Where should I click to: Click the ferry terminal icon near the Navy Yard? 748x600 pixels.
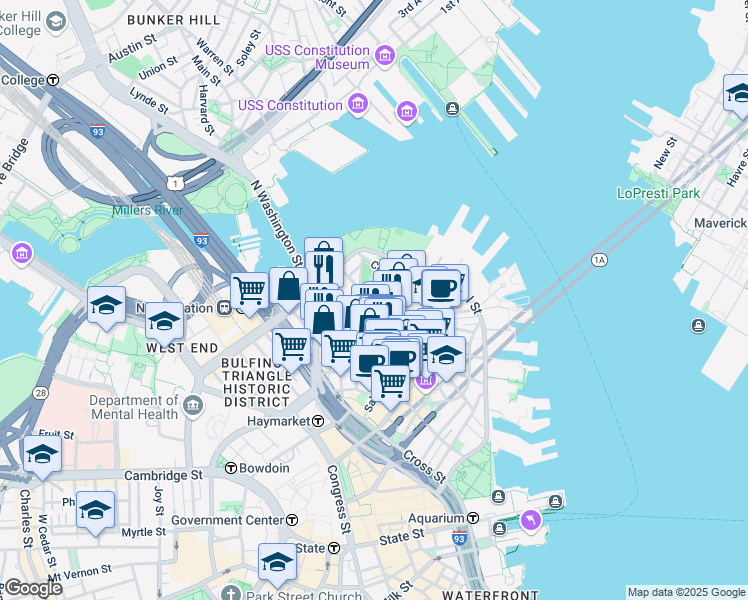452,109
